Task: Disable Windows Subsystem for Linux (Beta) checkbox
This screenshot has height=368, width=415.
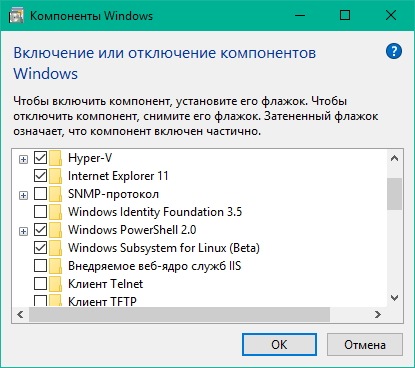Action: tap(40, 248)
